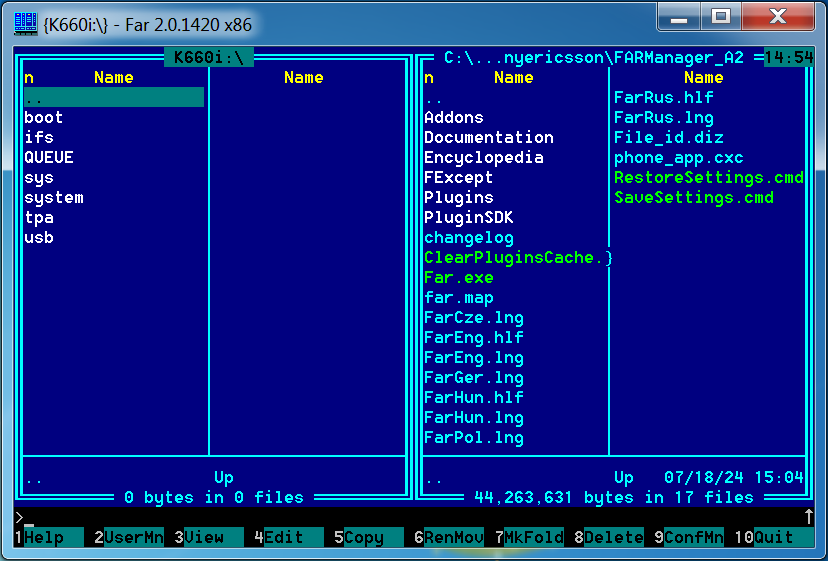Minimize the Far window
This screenshot has height=561, width=828.
(679, 17)
